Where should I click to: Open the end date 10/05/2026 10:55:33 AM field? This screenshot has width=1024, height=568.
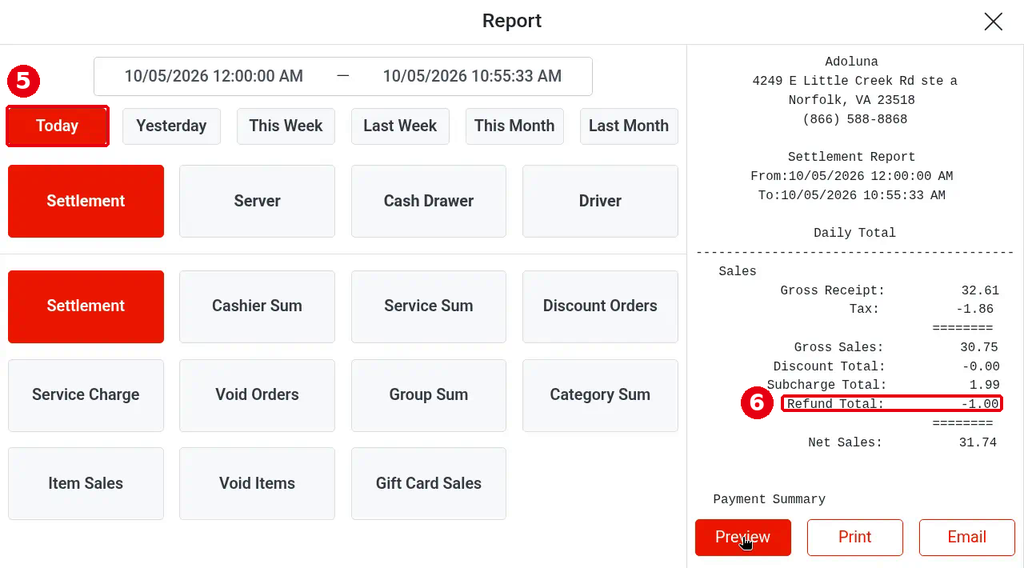point(472,76)
